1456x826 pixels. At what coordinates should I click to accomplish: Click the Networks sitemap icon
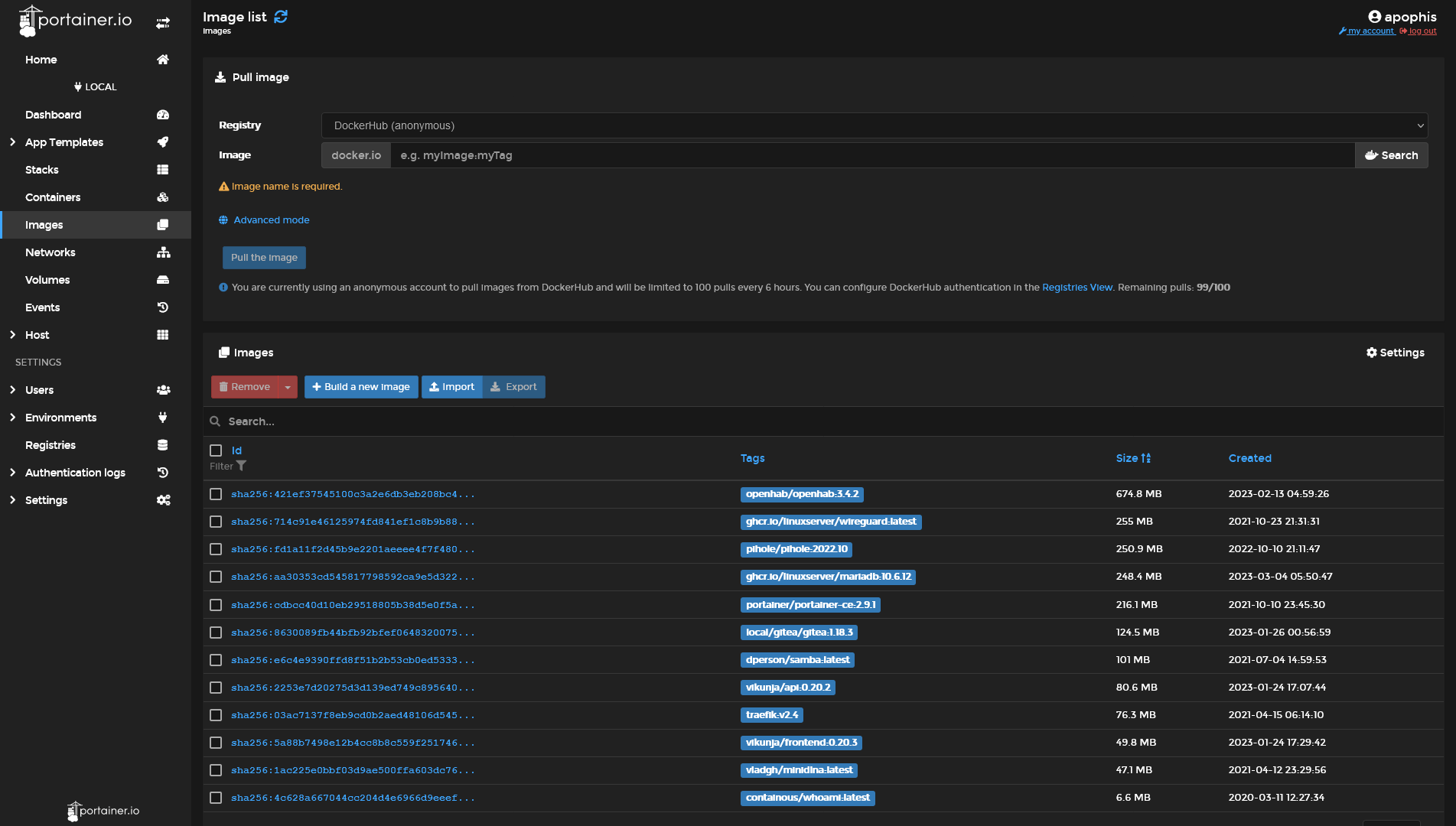tap(163, 252)
